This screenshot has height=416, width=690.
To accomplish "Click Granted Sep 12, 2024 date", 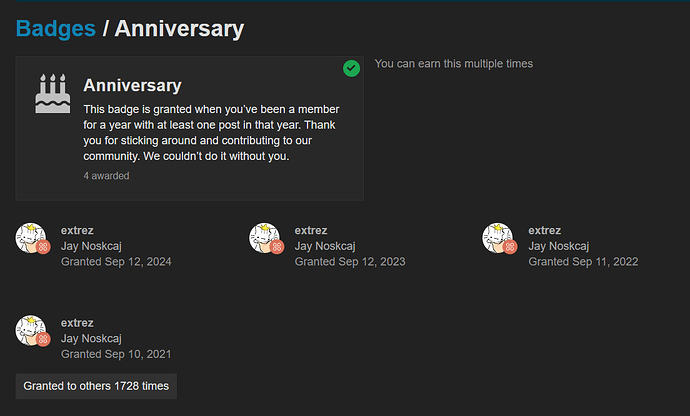I will [x=116, y=262].
